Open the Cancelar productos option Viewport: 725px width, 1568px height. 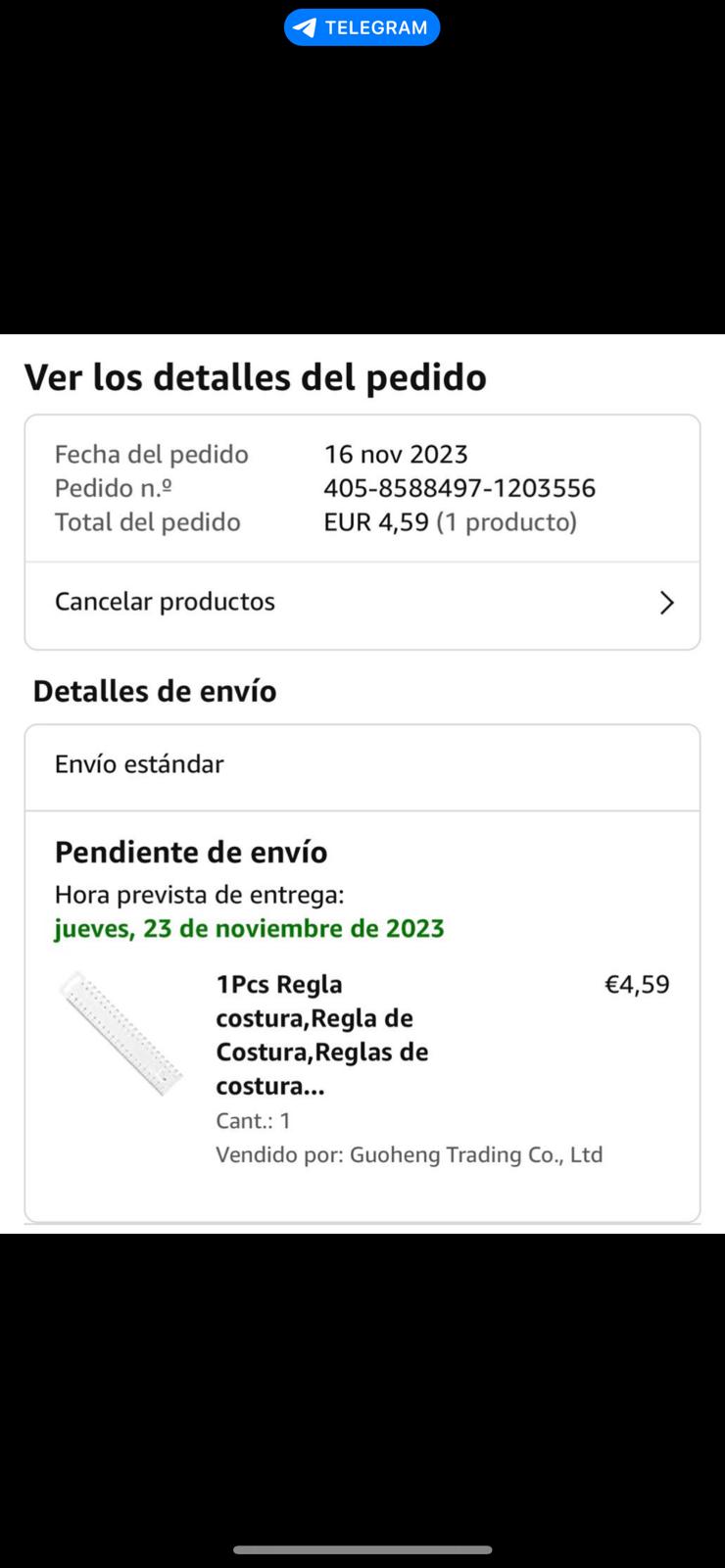click(165, 602)
